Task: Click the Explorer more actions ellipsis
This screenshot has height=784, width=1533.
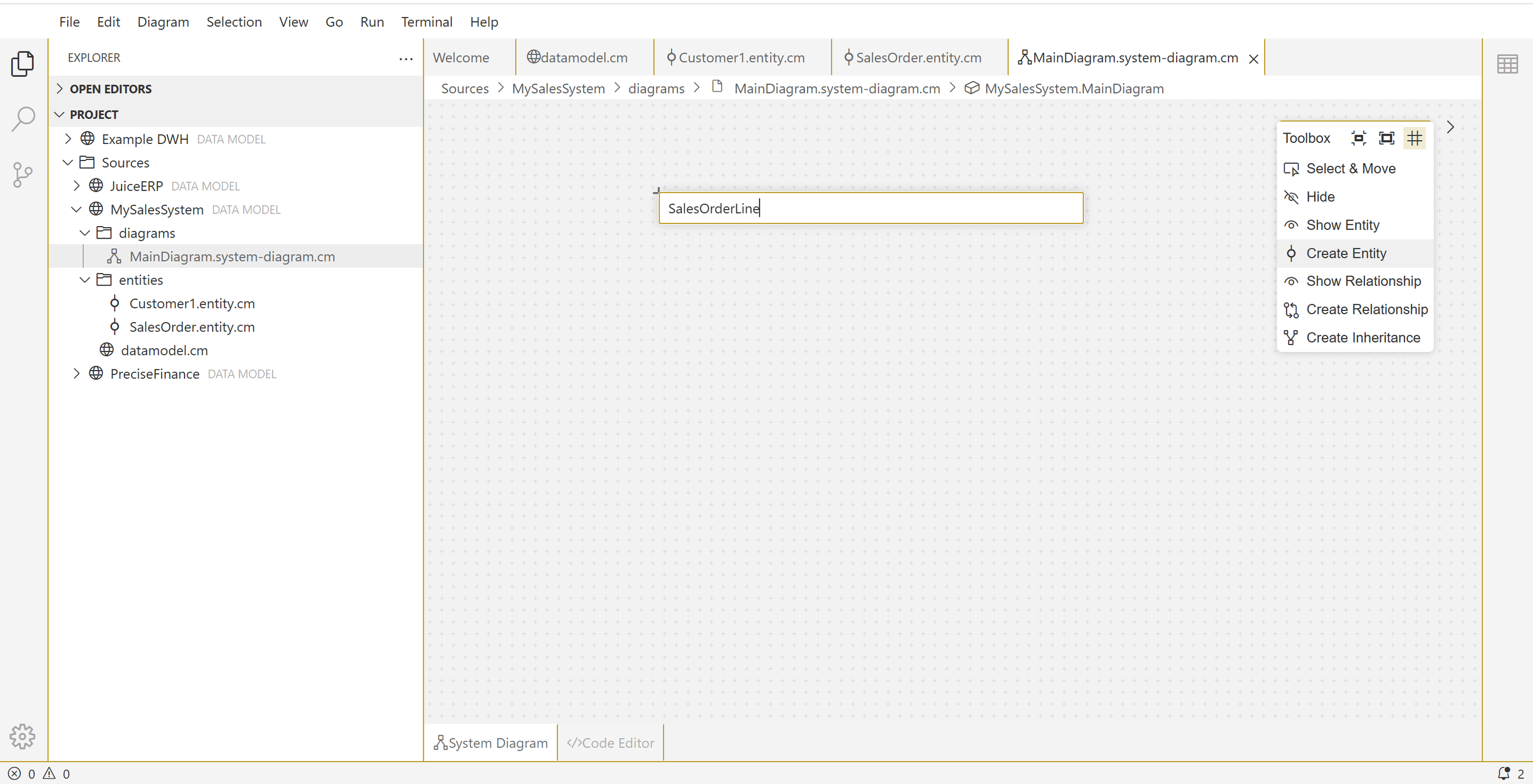Action: [x=405, y=59]
